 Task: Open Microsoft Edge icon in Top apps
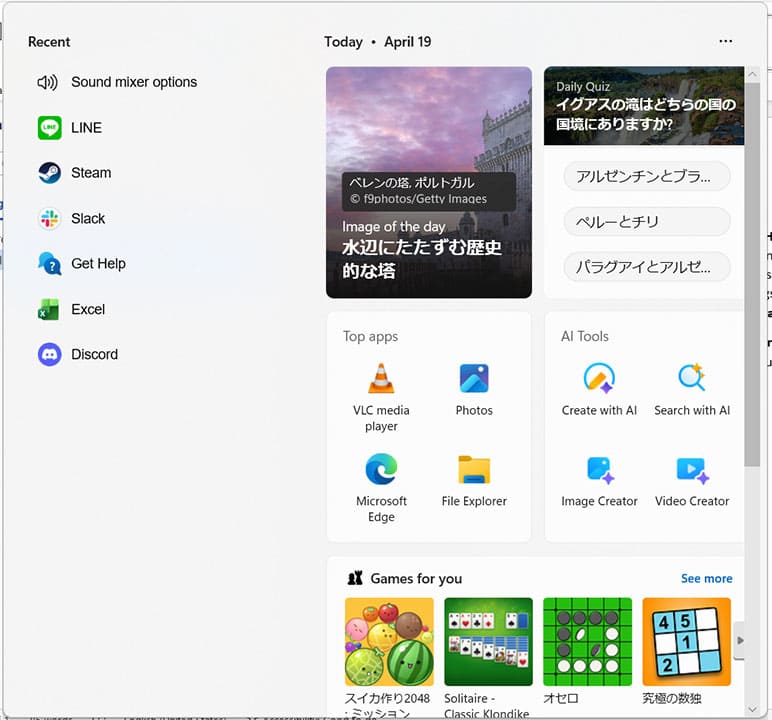coord(381,469)
